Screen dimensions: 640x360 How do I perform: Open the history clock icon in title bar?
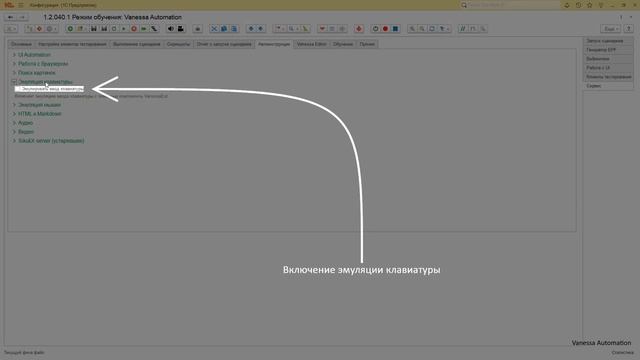pyautogui.click(x=578, y=5)
